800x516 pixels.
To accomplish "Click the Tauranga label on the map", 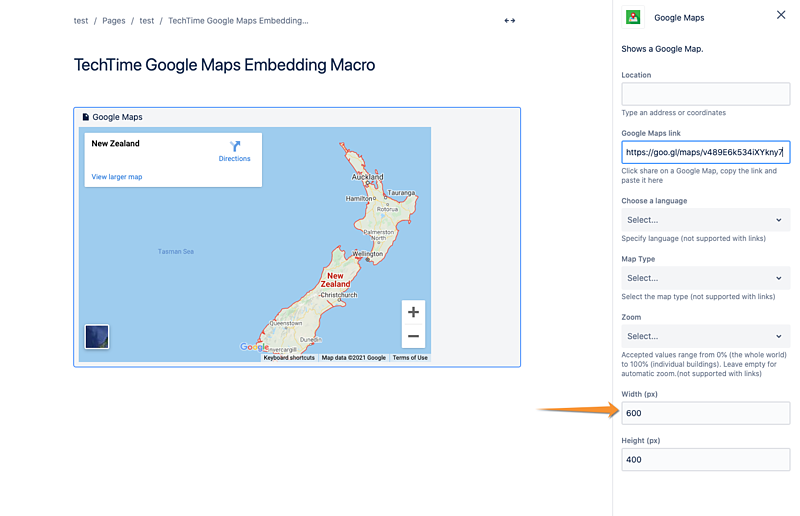I will point(402,193).
